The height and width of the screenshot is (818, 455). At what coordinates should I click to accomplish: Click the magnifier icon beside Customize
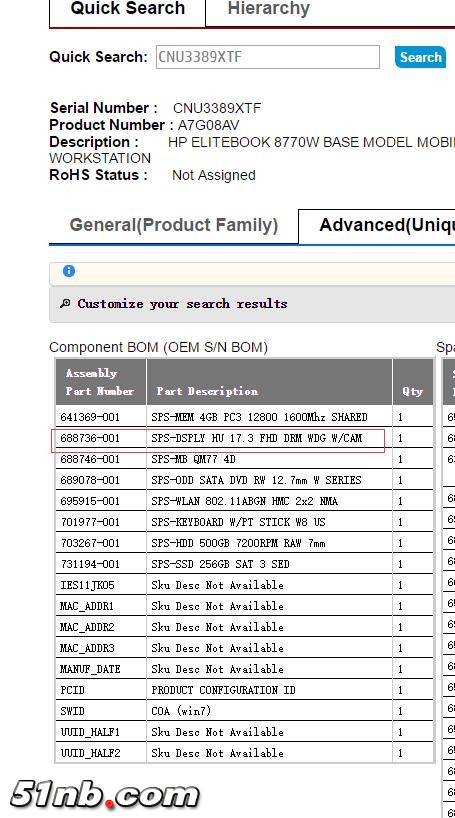tap(65, 304)
